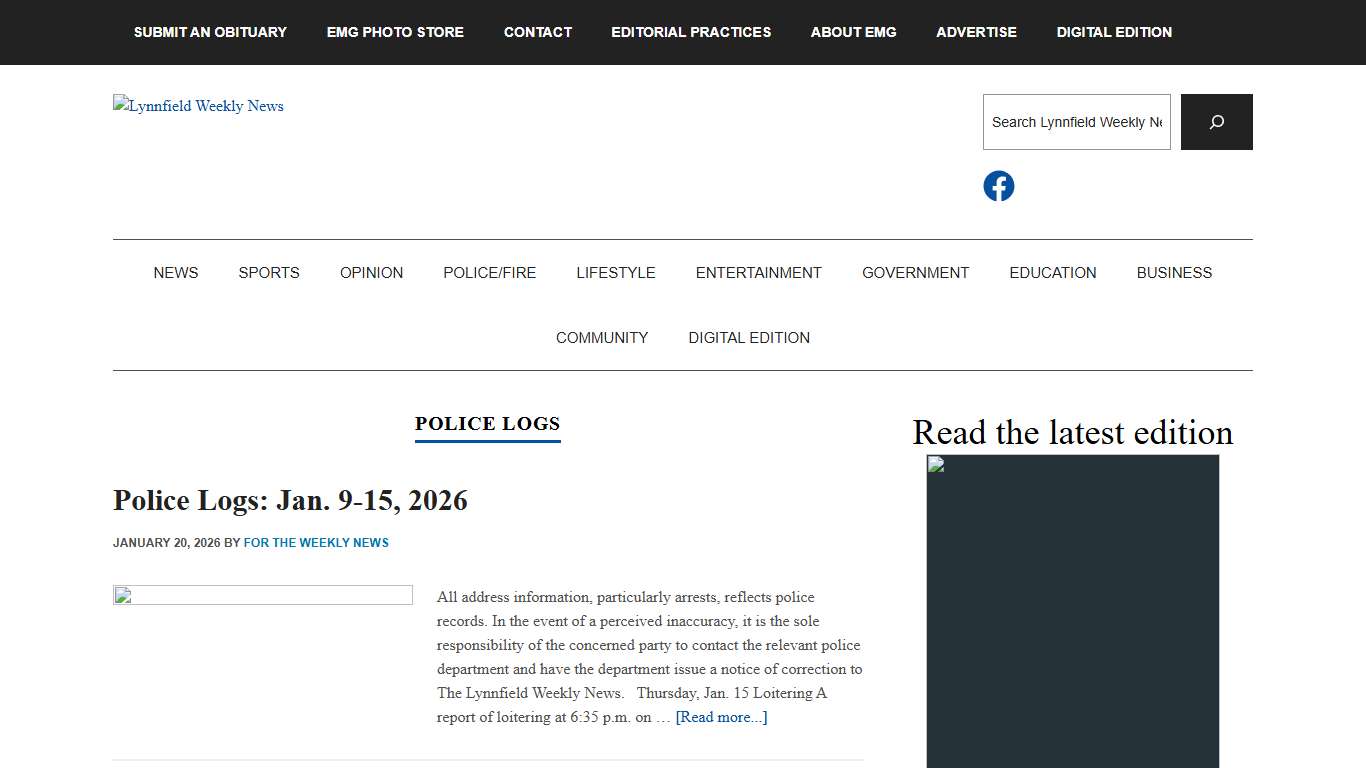Select the NEWS menu item
This screenshot has height=768, width=1366.
pyautogui.click(x=175, y=272)
